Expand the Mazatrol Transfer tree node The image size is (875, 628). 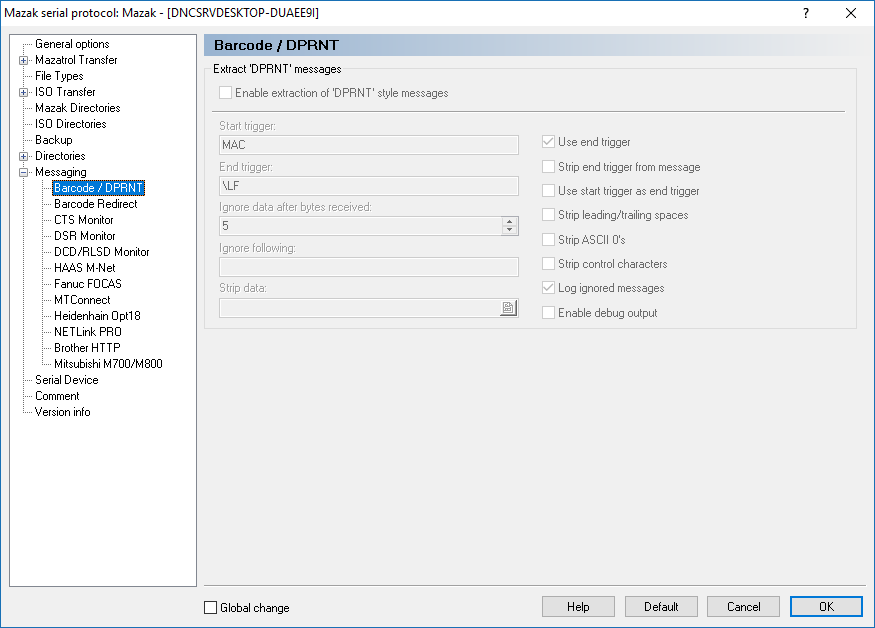tap(23, 60)
